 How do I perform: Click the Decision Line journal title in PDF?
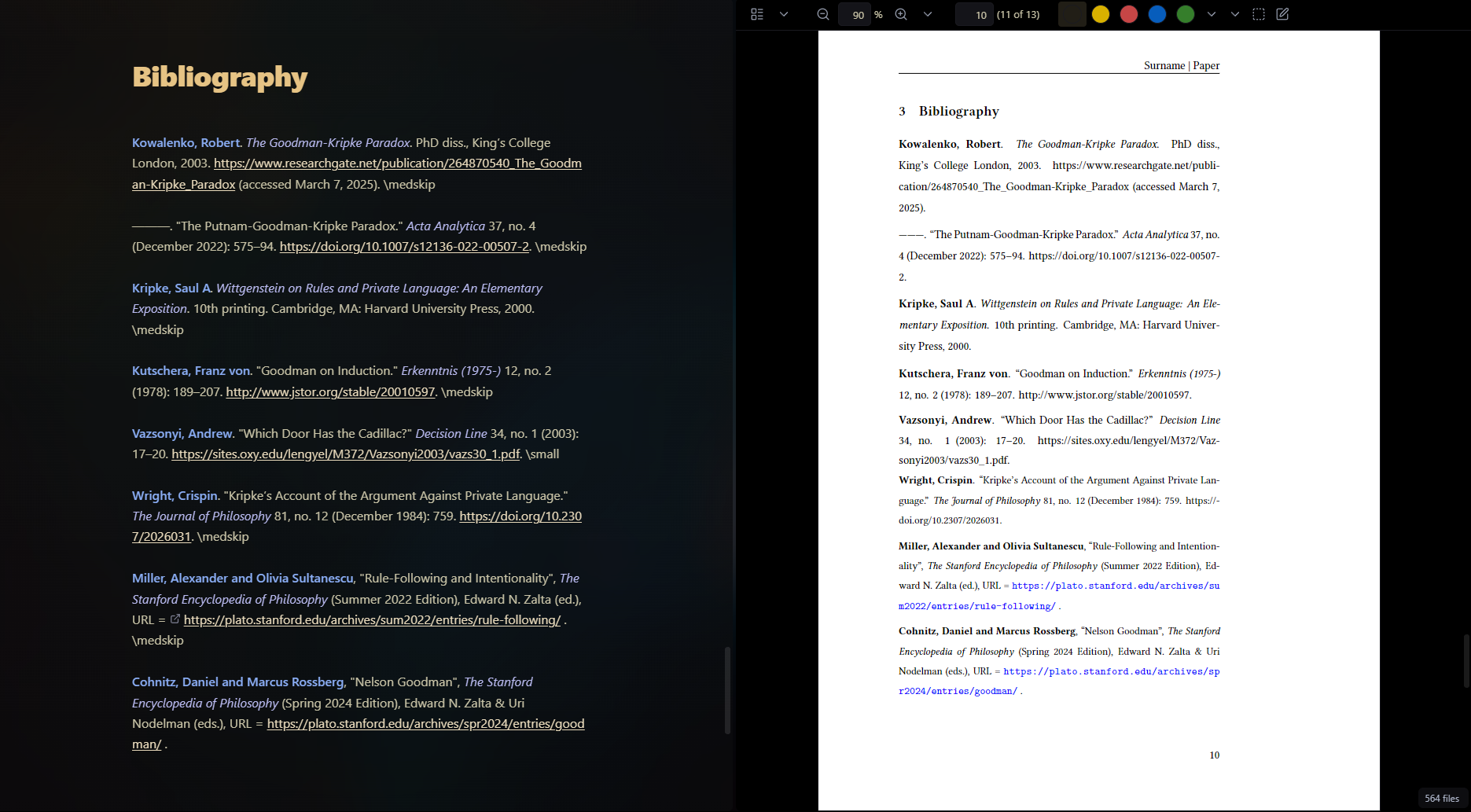(x=1190, y=420)
